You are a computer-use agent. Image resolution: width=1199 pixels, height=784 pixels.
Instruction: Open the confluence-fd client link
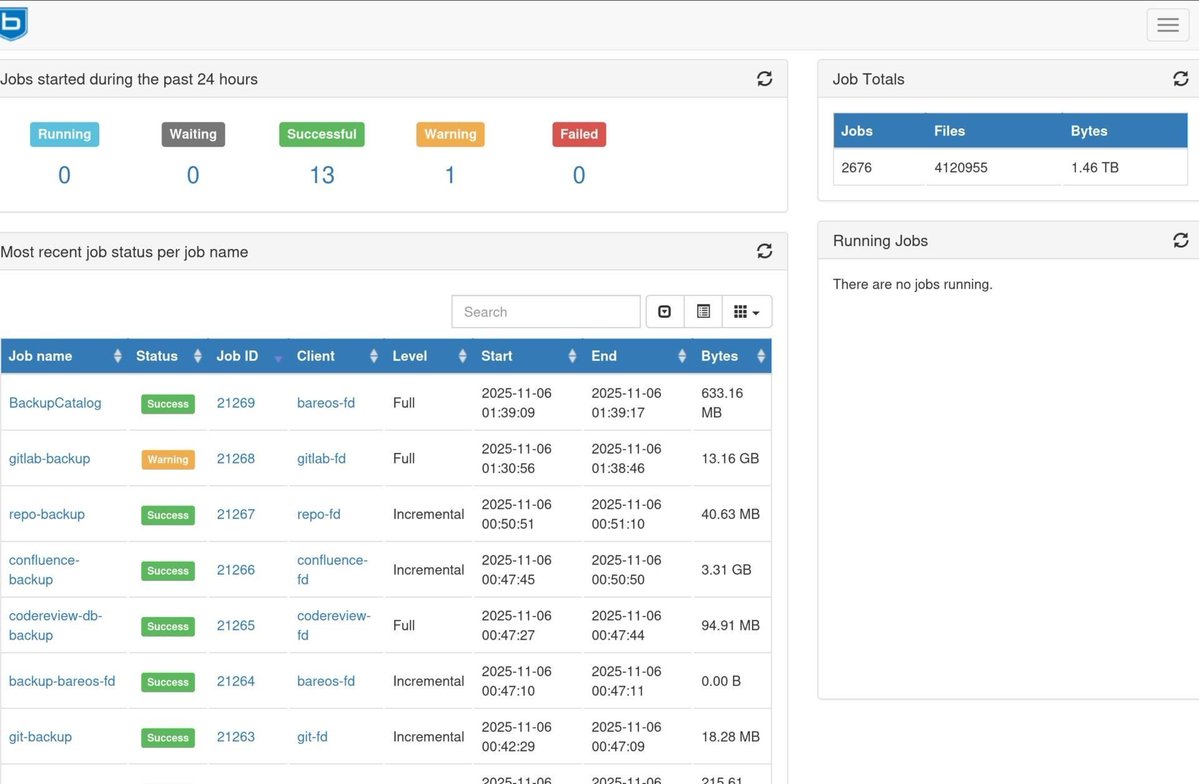[x=332, y=570]
